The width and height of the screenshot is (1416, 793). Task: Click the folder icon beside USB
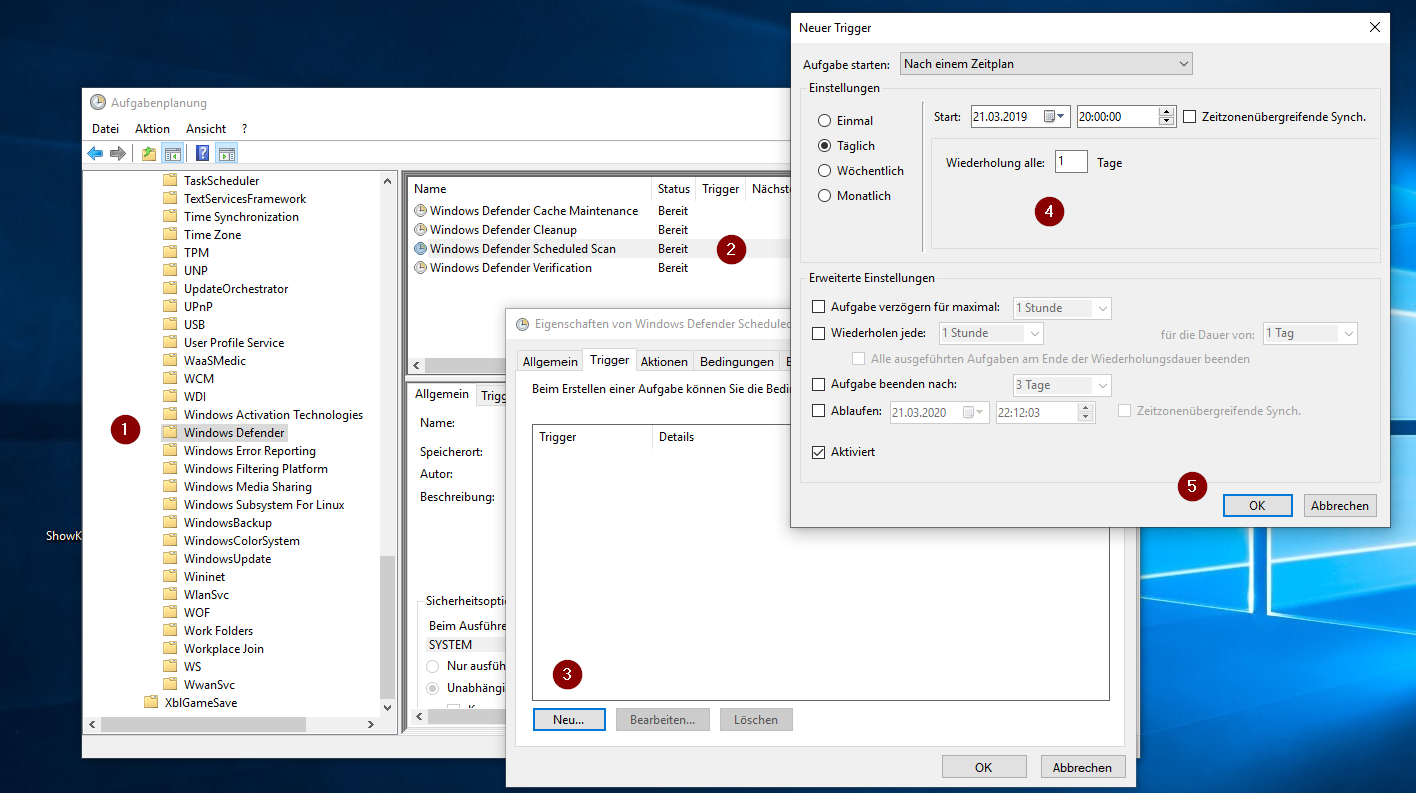click(169, 325)
